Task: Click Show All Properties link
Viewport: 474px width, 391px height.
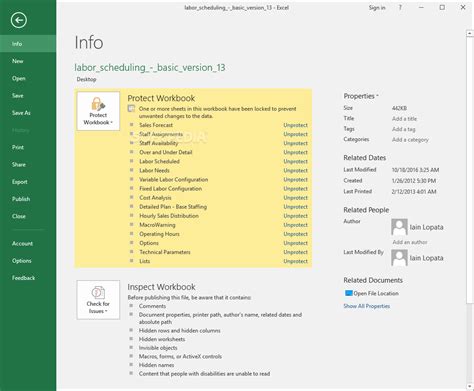Action: 366,306
